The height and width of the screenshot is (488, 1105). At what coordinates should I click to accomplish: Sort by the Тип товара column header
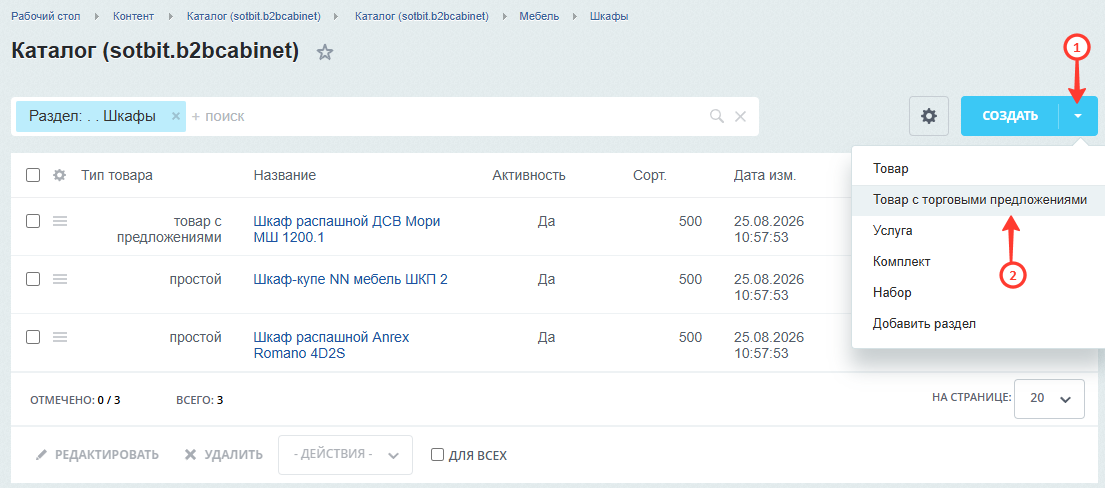[117, 176]
